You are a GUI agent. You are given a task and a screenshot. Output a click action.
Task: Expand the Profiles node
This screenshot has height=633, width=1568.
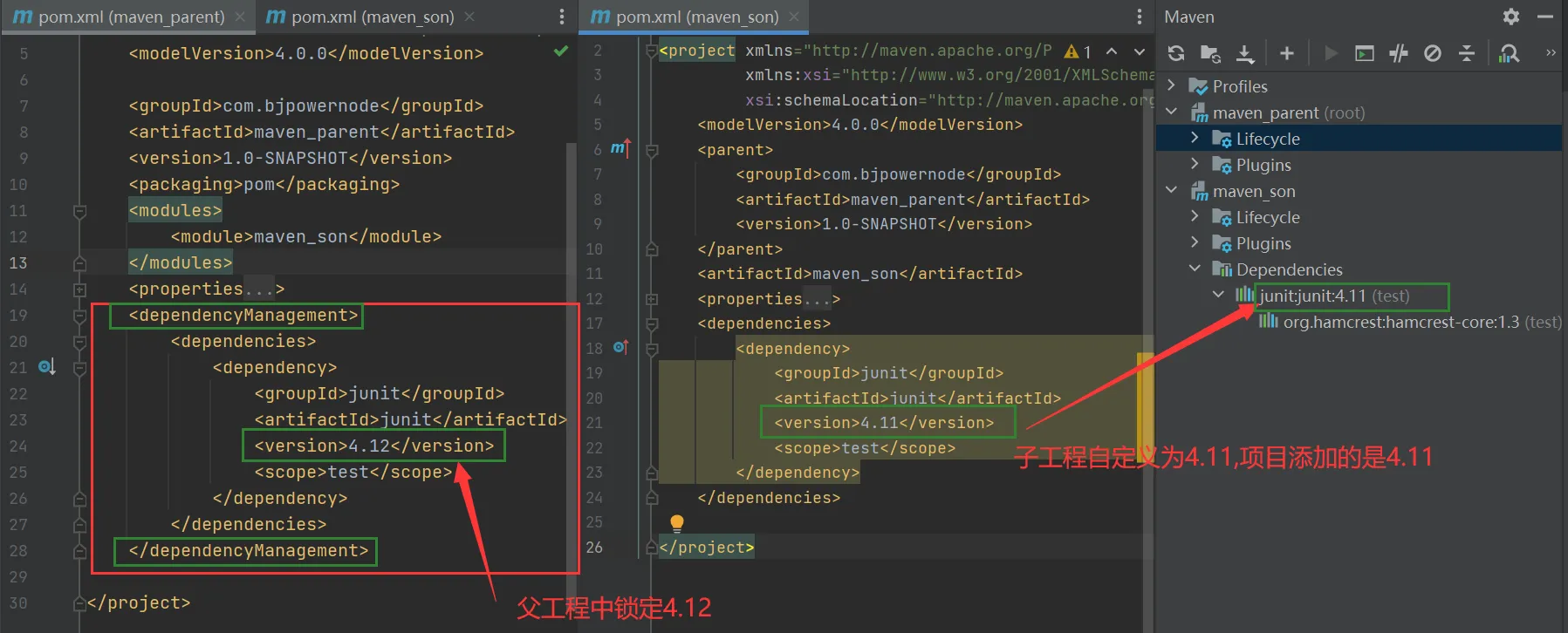1172,85
